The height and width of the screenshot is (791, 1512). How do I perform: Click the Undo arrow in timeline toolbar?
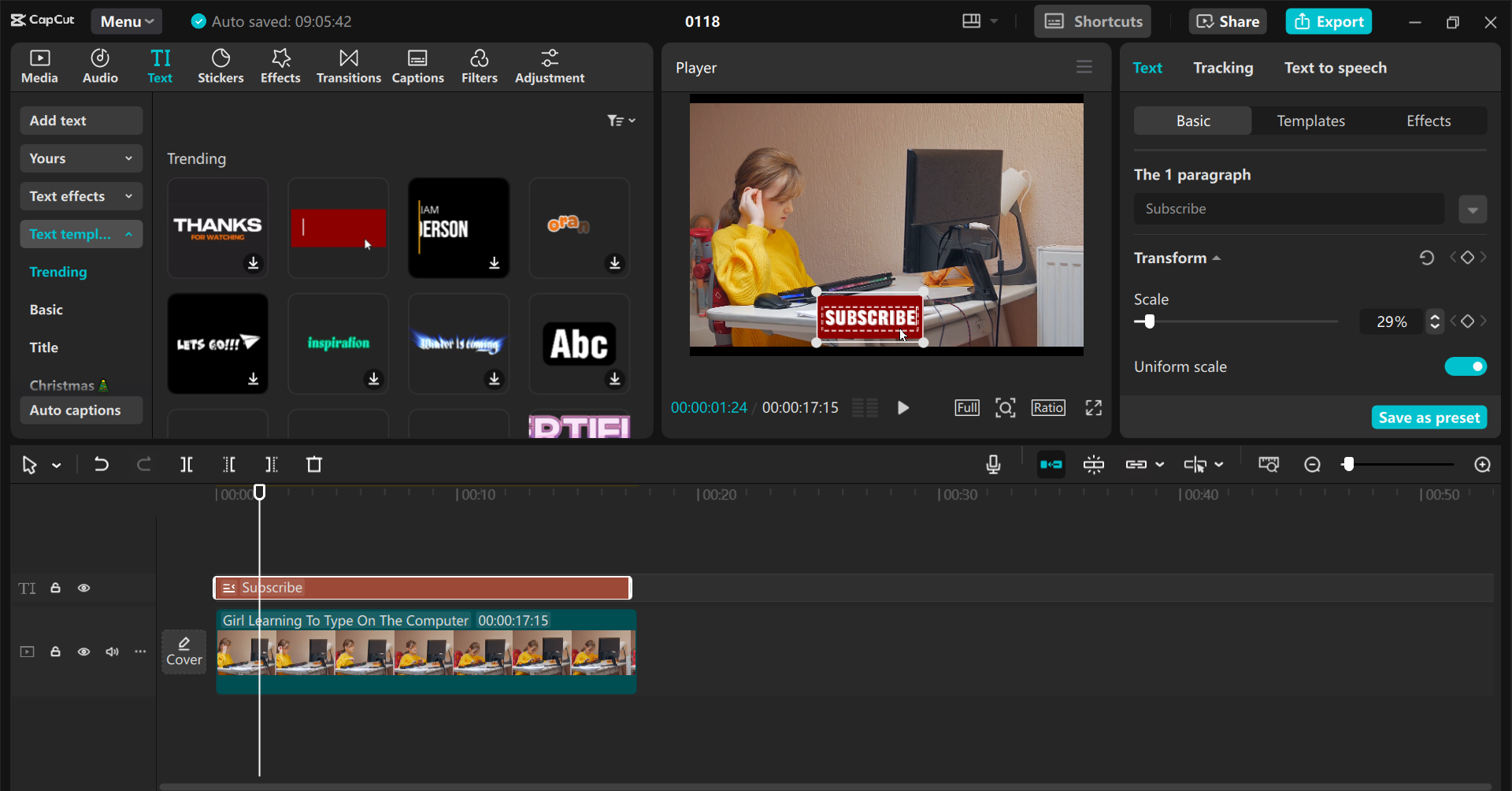pyautogui.click(x=102, y=465)
